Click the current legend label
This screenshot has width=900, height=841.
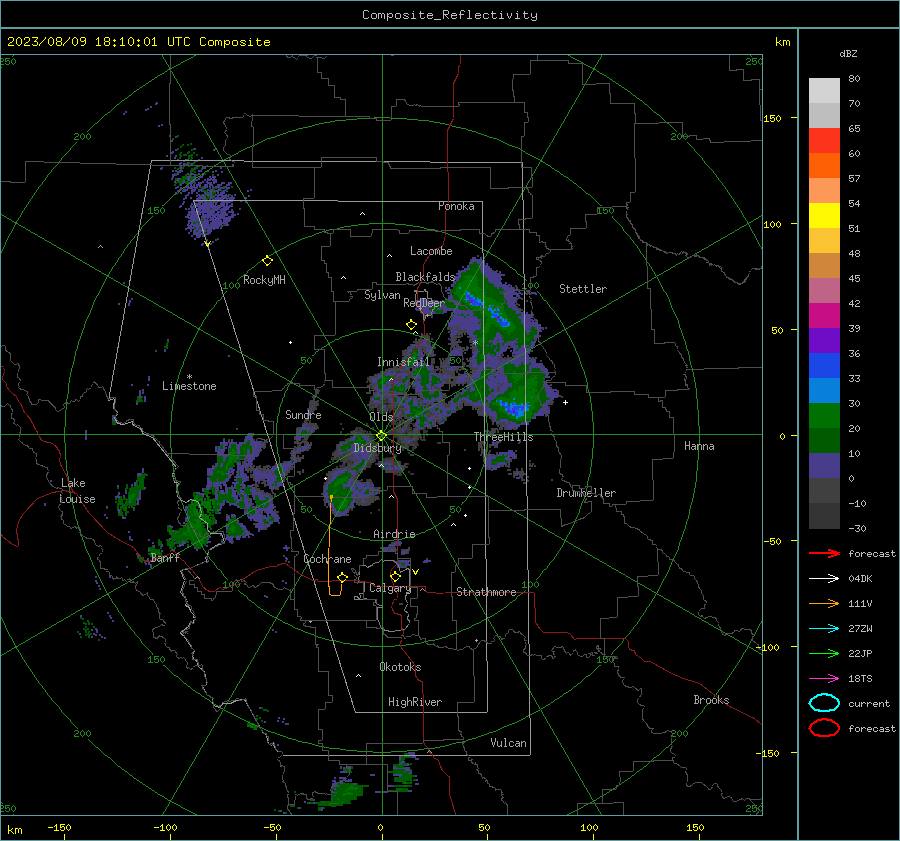pos(869,703)
